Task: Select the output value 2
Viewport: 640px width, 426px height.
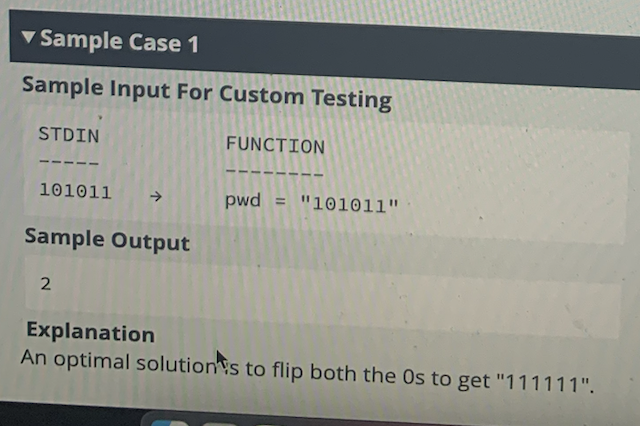Action: pos(46,284)
